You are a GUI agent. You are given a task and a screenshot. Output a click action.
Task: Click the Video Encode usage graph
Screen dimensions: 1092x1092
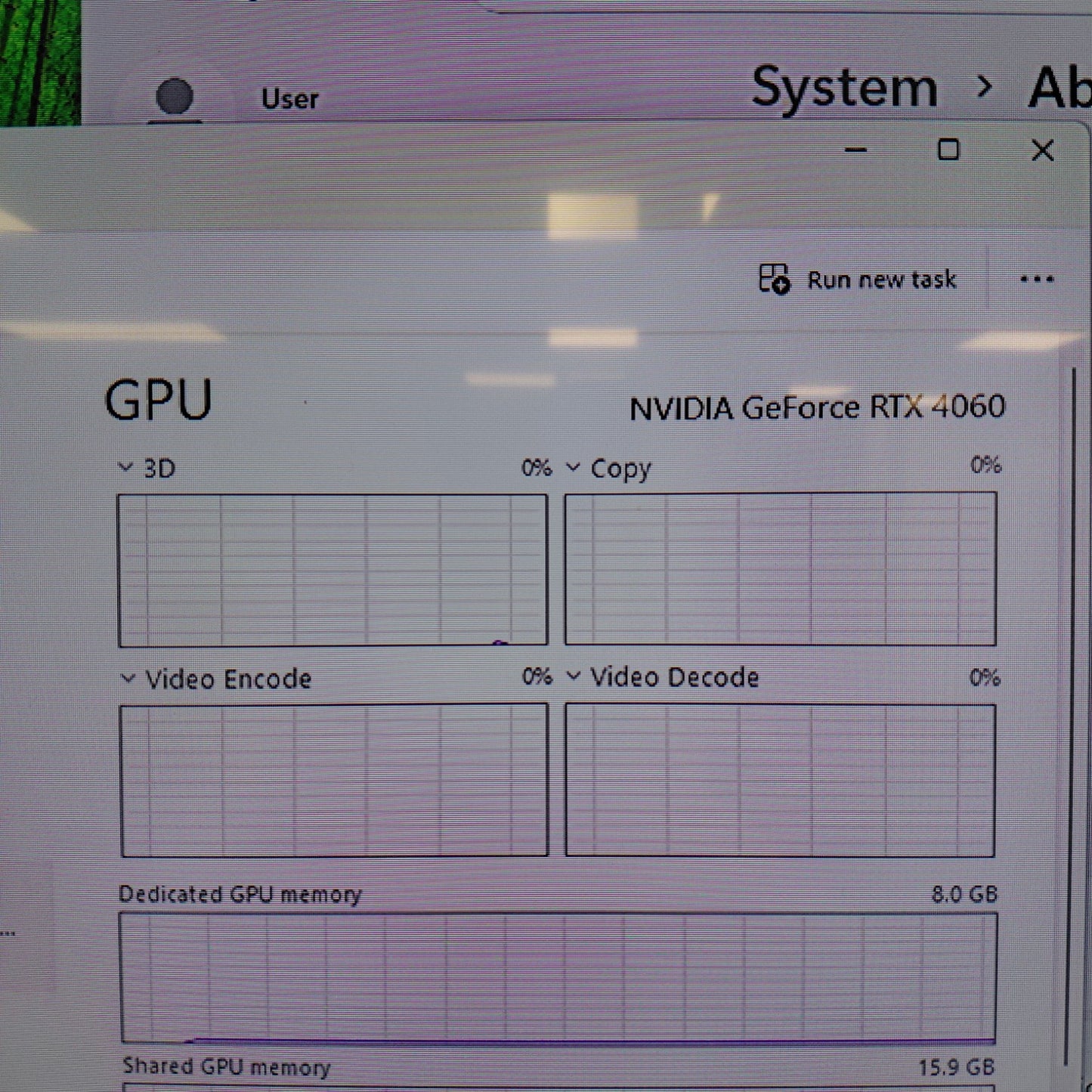point(334,780)
